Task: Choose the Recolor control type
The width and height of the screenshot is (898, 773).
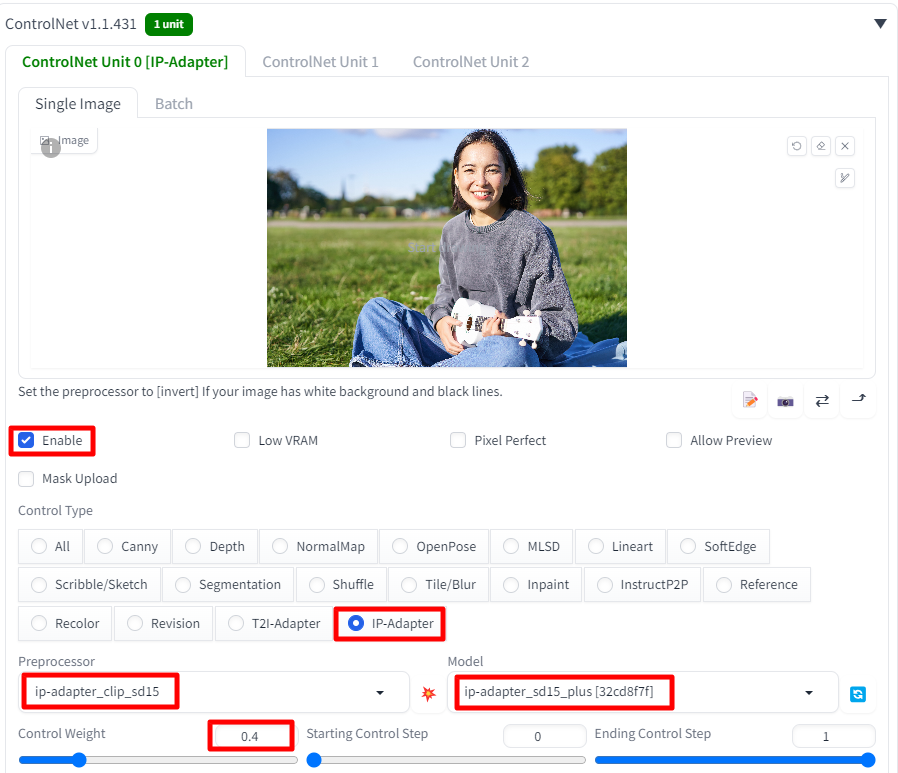Action: click(x=65, y=623)
